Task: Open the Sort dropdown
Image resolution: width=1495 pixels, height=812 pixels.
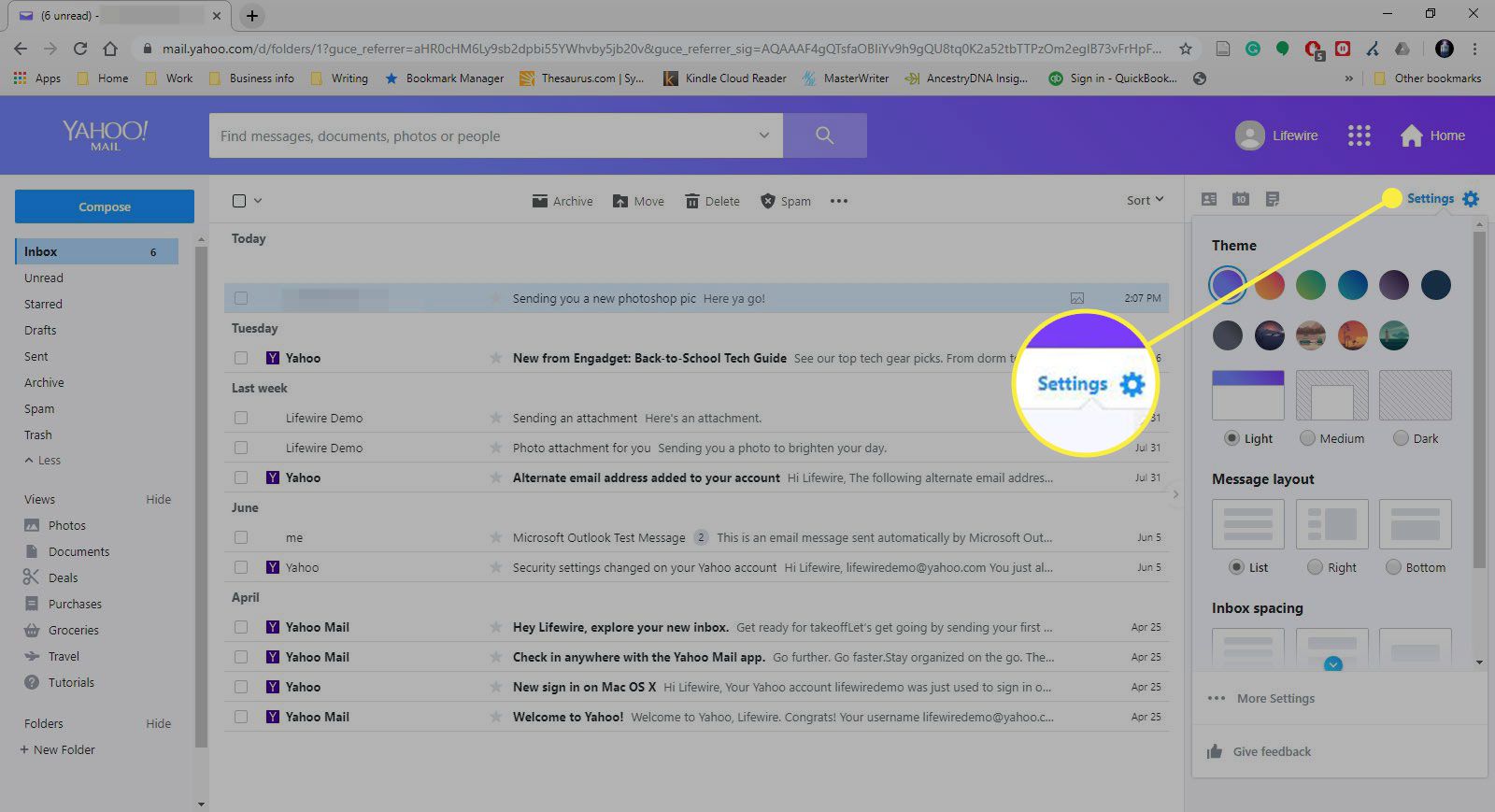Action: [x=1145, y=200]
